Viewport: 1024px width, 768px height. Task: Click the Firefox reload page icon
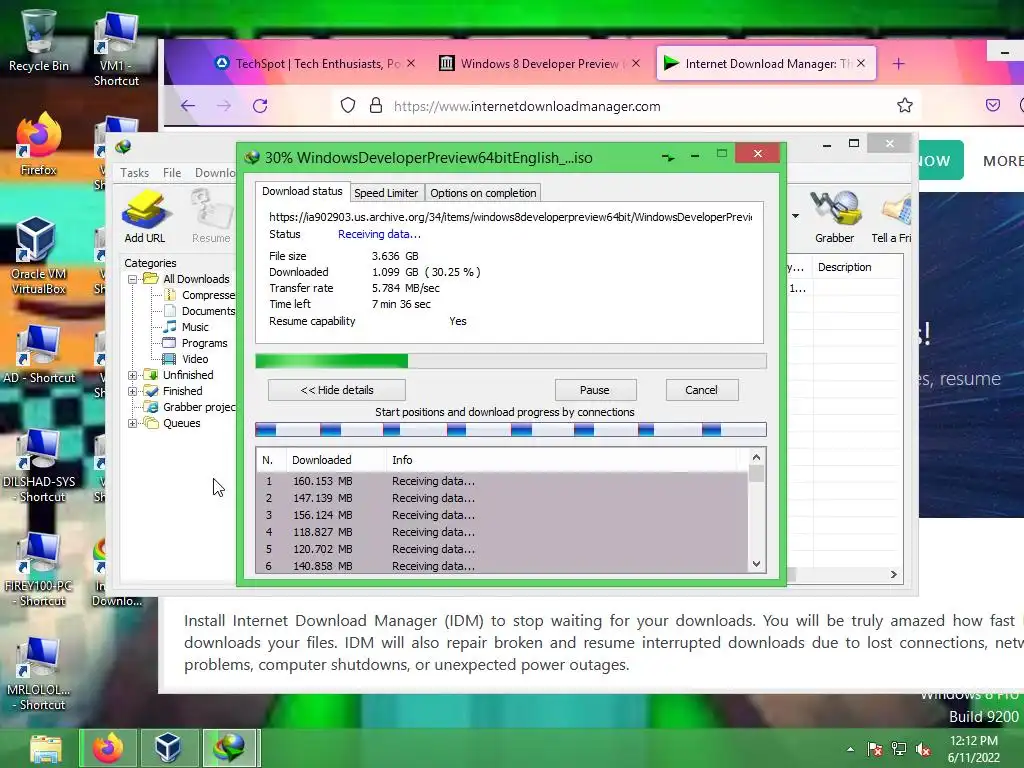click(x=260, y=106)
